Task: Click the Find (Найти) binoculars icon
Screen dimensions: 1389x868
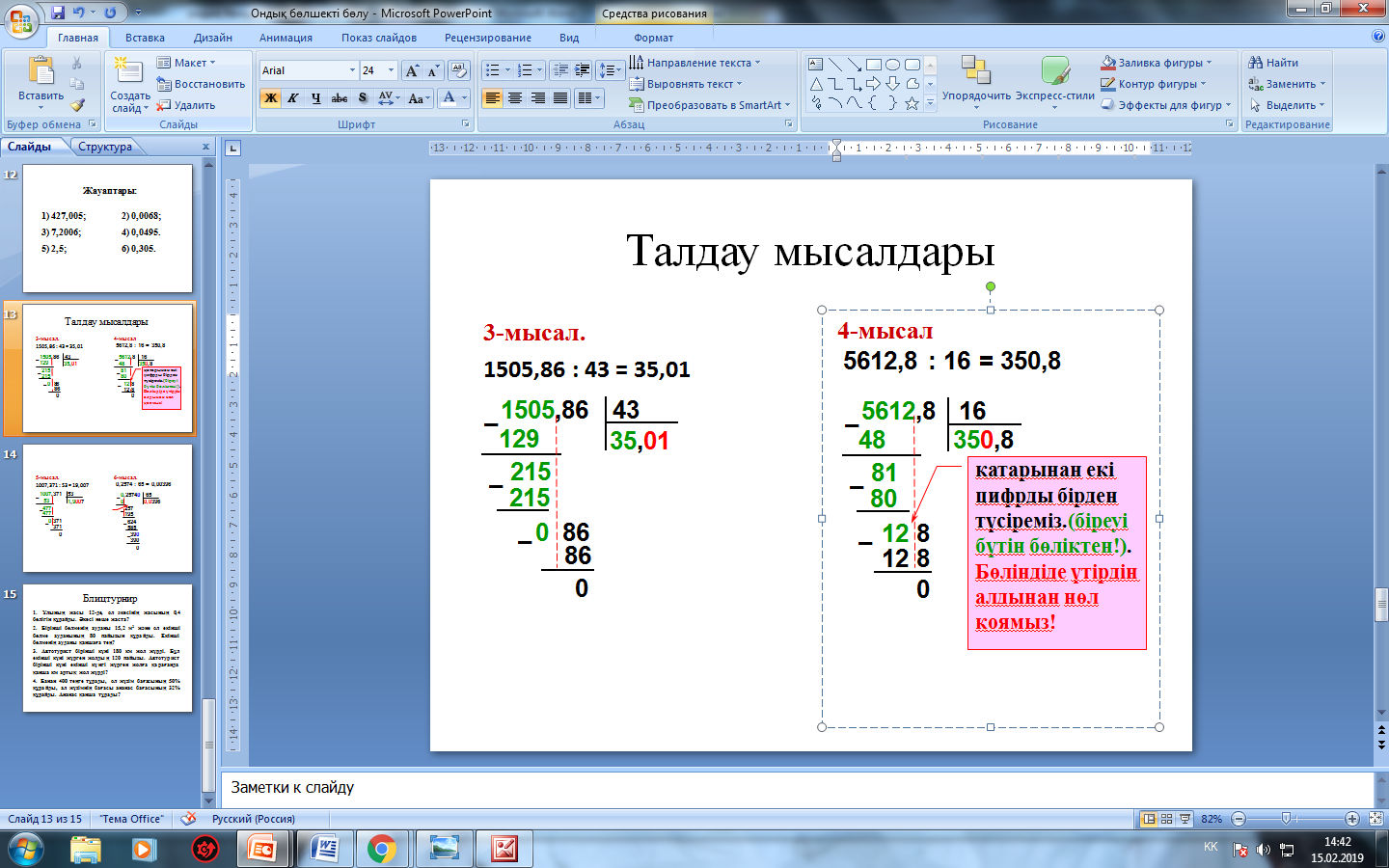Action: pos(1256,63)
